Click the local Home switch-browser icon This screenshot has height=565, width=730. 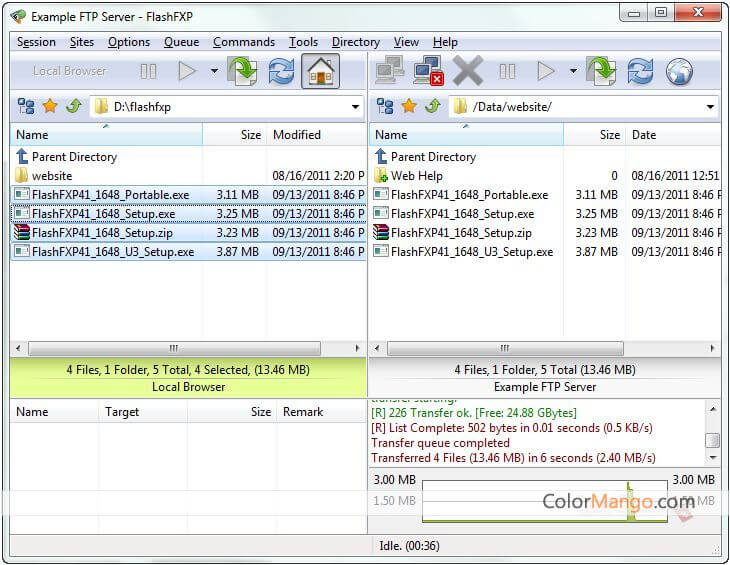[x=320, y=71]
